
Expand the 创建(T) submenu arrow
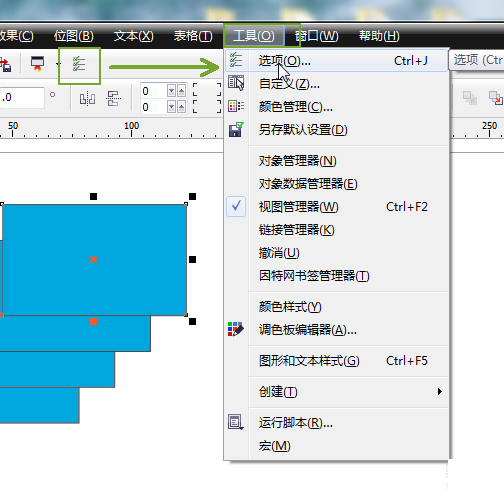point(440,391)
